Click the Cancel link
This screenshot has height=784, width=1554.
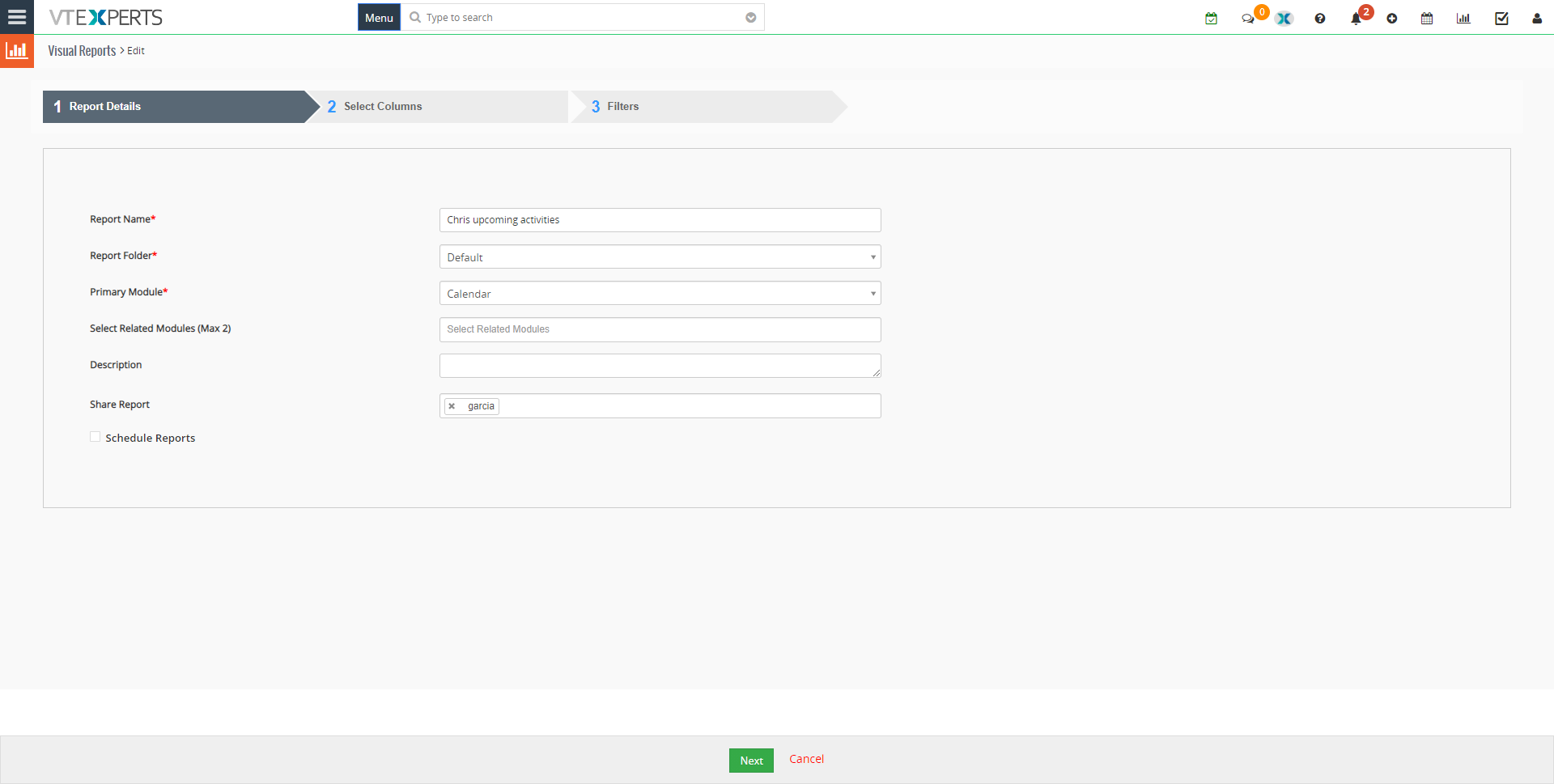tap(807, 759)
